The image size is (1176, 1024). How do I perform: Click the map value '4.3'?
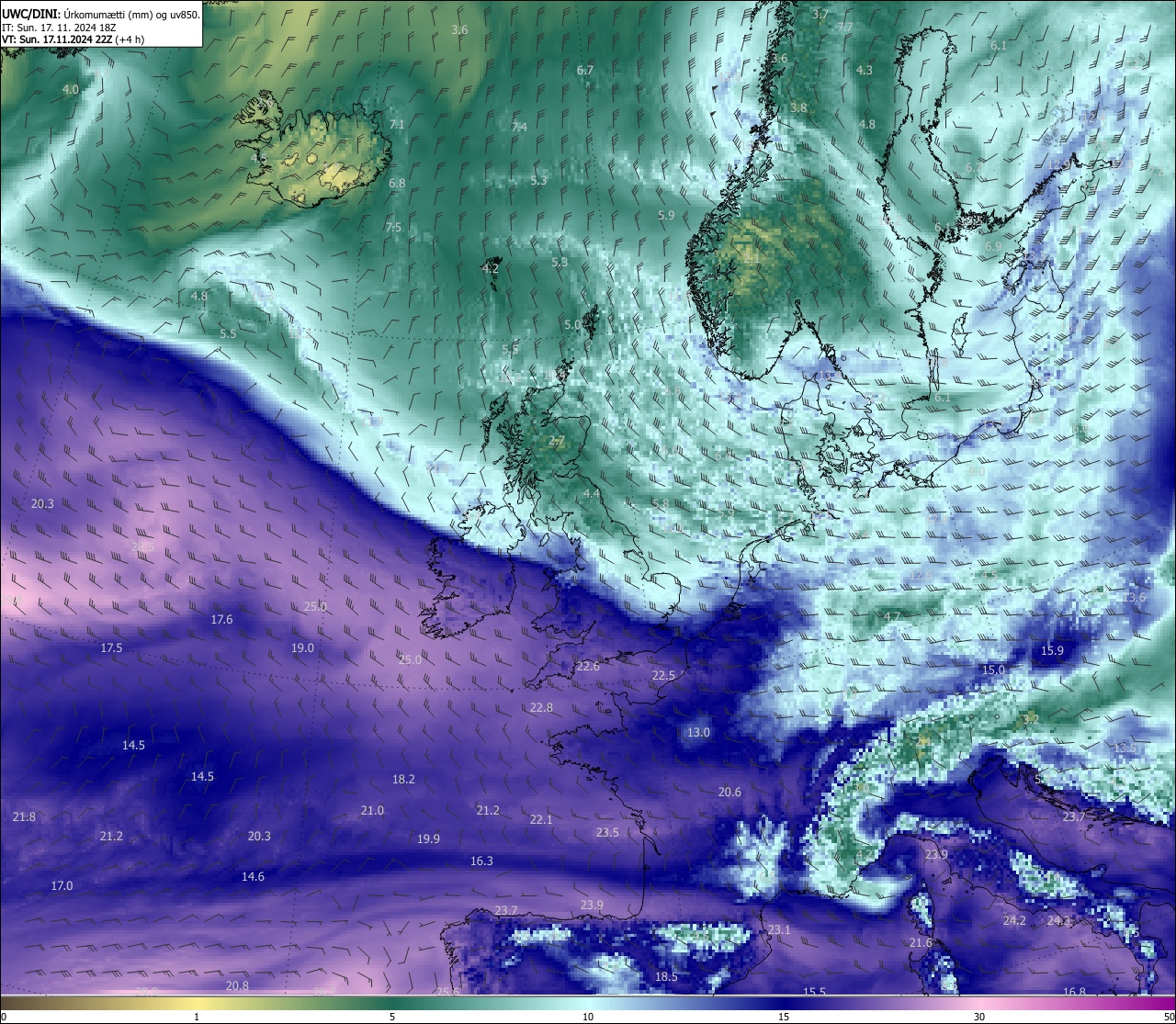[865, 70]
